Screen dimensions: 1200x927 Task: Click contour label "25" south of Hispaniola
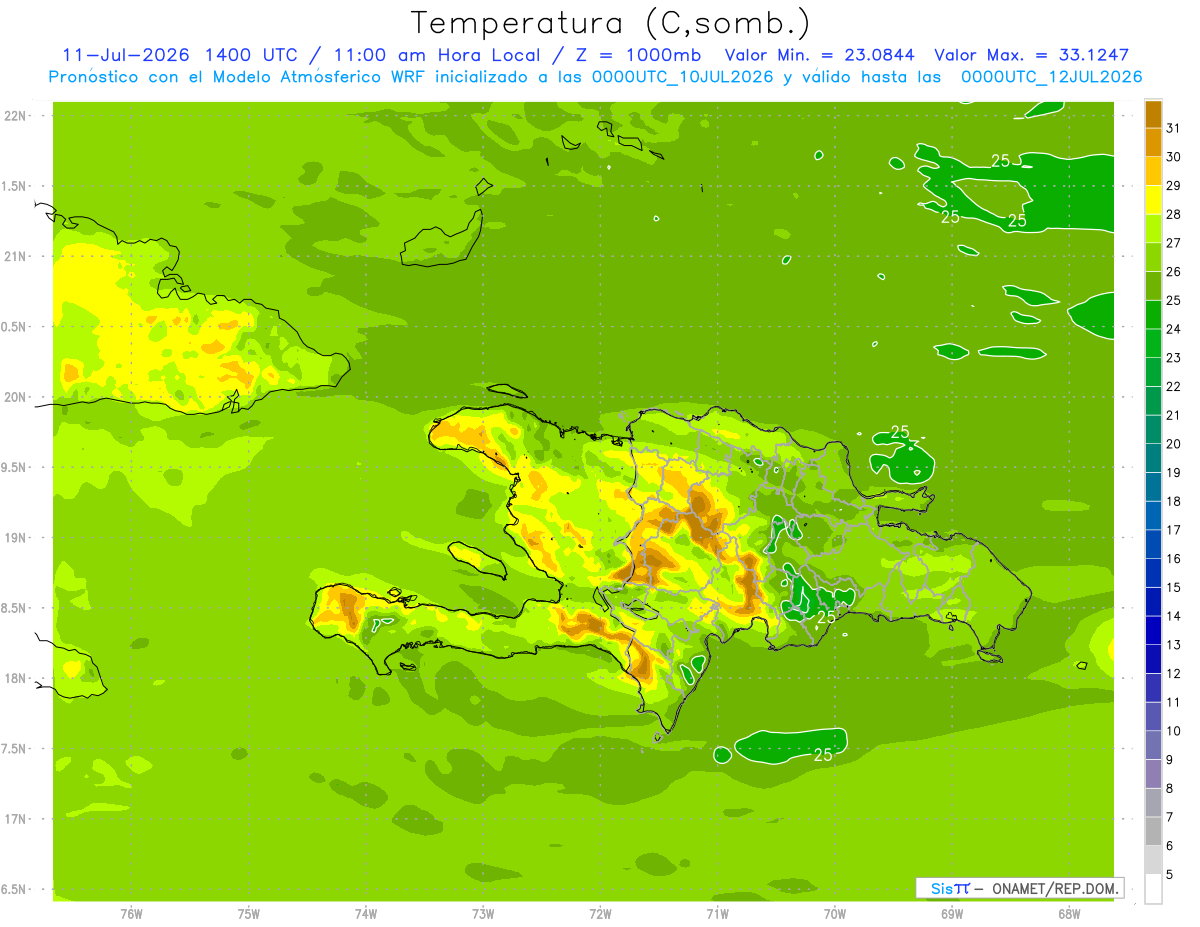[823, 755]
